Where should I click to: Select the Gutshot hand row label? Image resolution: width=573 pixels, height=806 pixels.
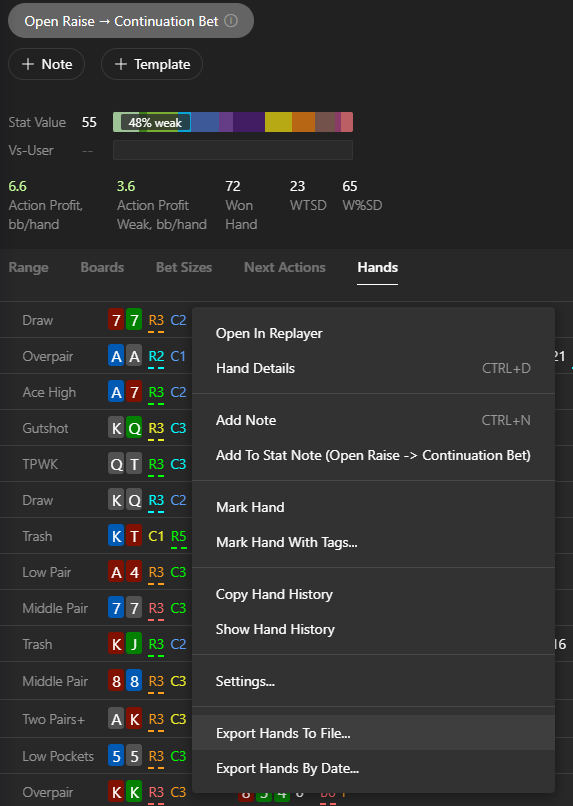click(x=45, y=428)
